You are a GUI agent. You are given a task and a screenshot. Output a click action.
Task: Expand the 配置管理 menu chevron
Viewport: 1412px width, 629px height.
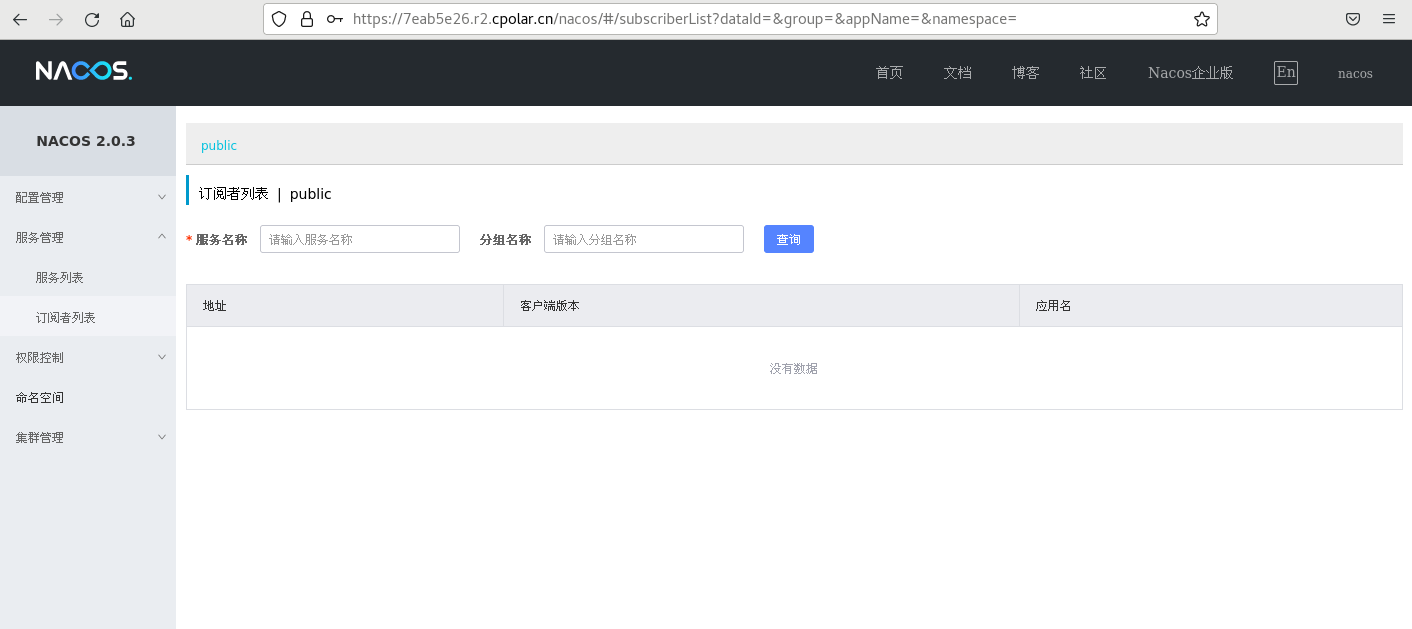[x=162, y=197]
